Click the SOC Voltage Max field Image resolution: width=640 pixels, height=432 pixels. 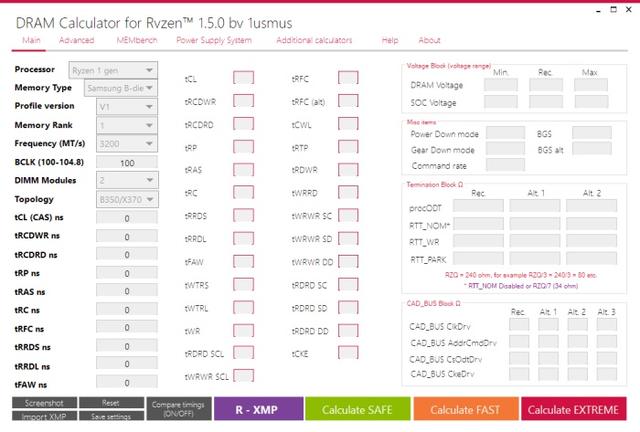click(x=591, y=102)
